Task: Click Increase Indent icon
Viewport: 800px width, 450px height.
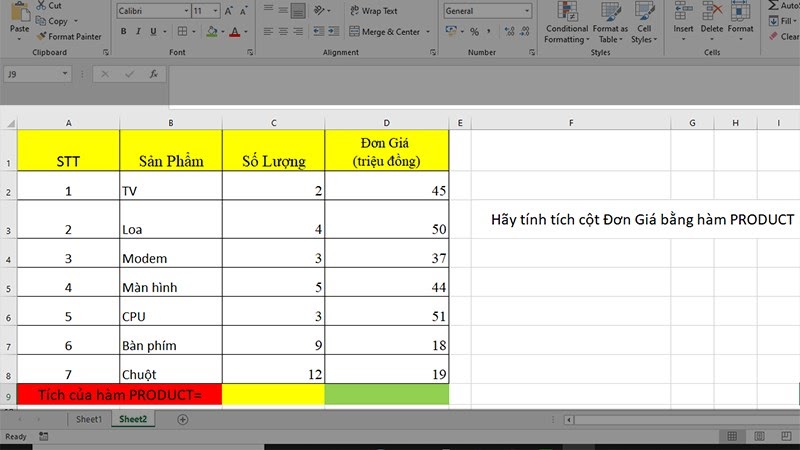Action: click(334, 32)
